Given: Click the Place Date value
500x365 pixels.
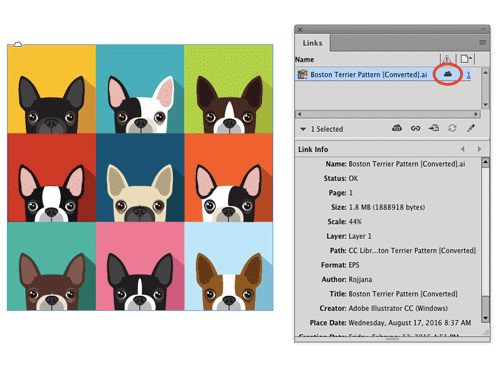Looking at the screenshot, I should [410, 323].
